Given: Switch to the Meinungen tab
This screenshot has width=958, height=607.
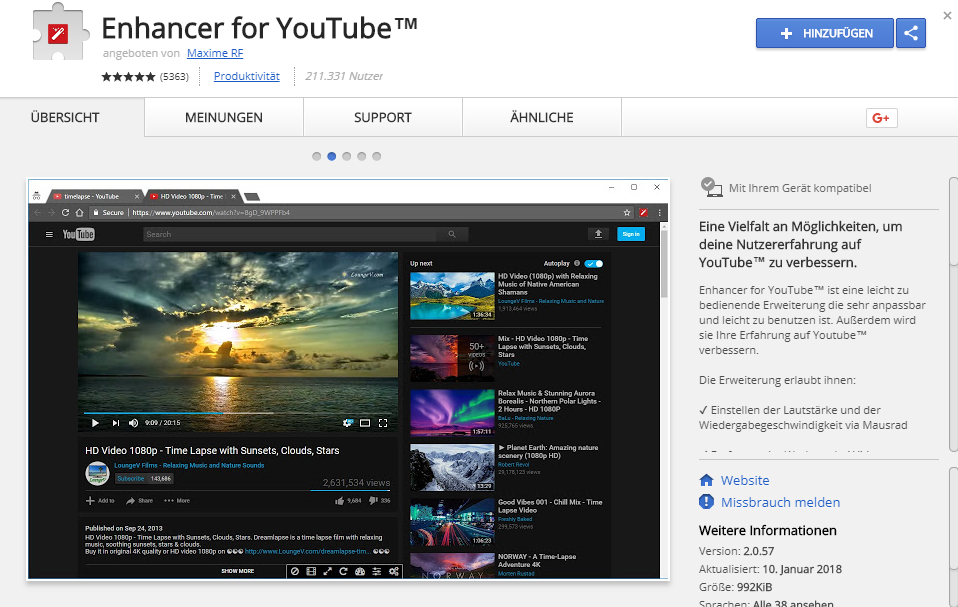Looking at the screenshot, I should [x=224, y=117].
